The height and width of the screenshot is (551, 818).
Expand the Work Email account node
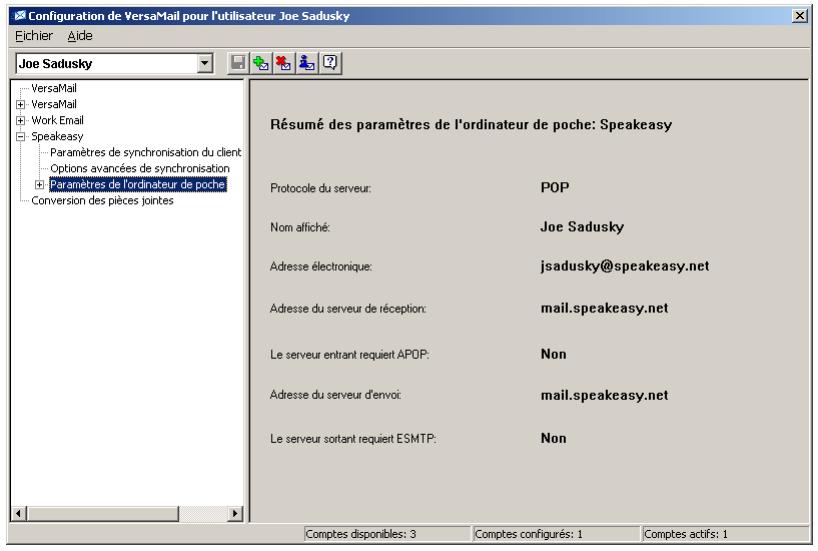pos(20,121)
